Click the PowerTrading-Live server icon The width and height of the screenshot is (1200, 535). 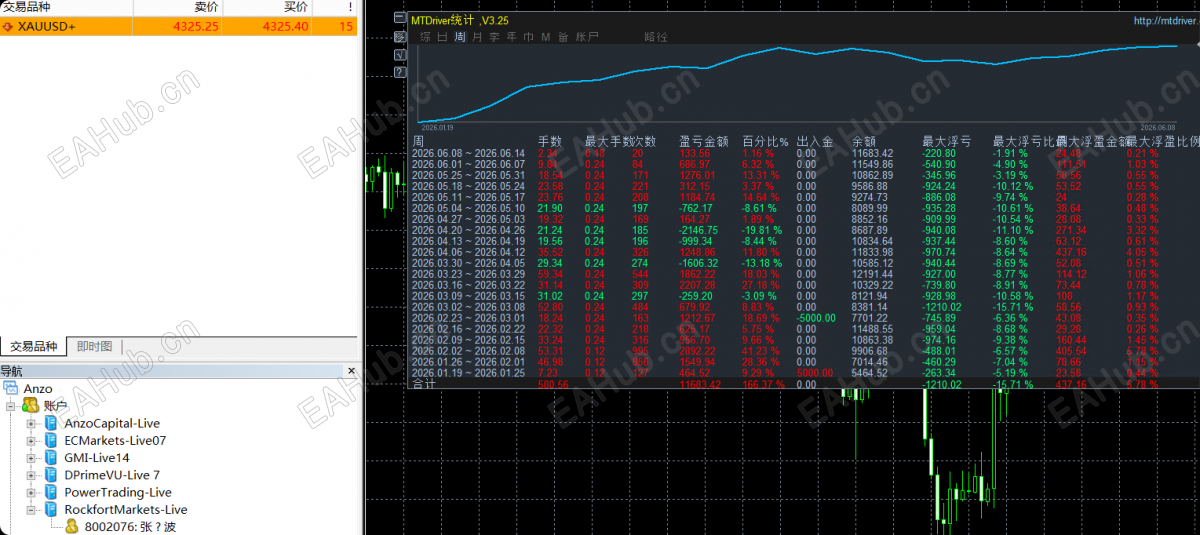pyautogui.click(x=51, y=492)
